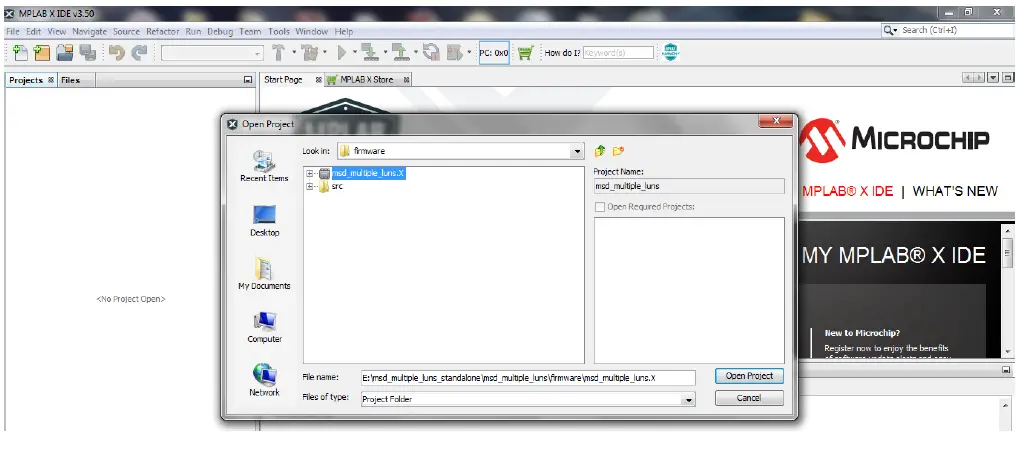Open the Files of type dropdown
This screenshot has width=1016, height=453.
(688, 399)
